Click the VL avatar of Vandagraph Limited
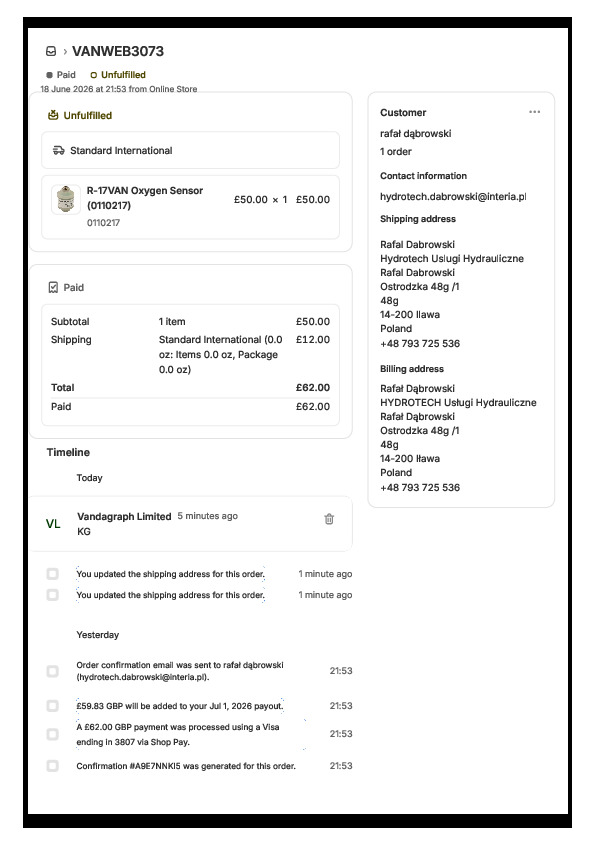This screenshot has height=842, width=595. click(53, 524)
